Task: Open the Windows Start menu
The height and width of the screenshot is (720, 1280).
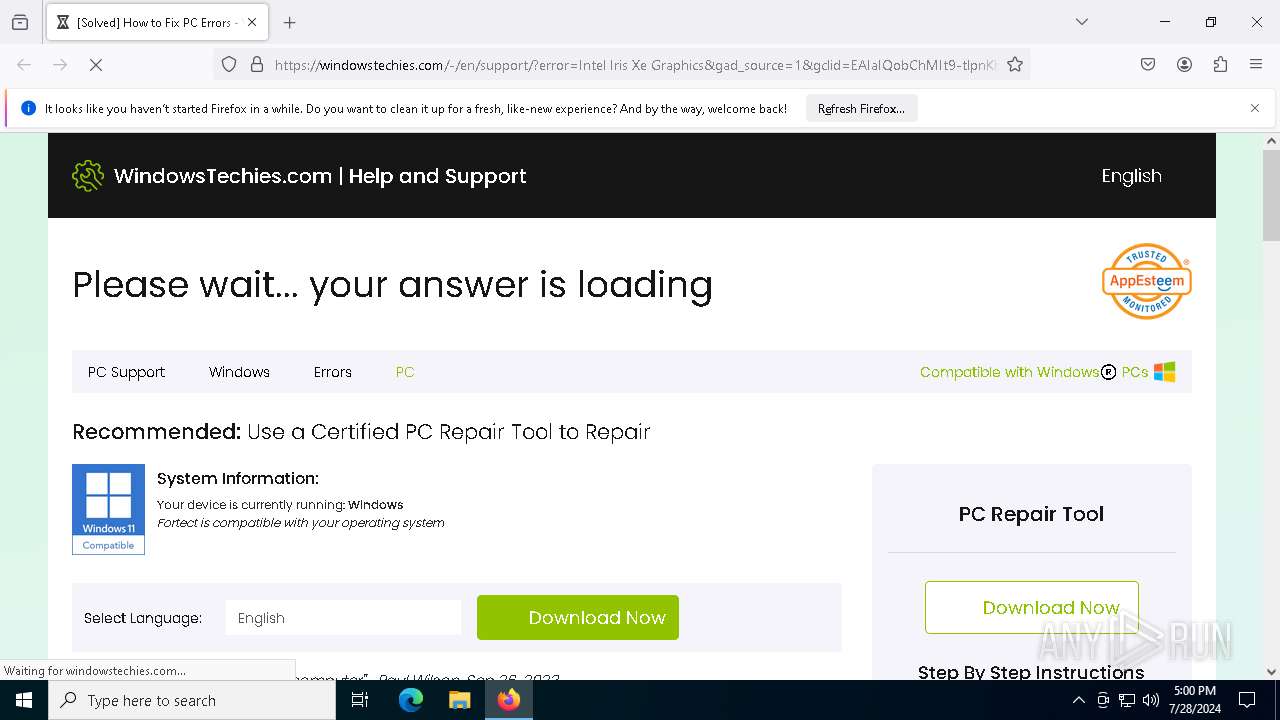Action: tap(24, 700)
